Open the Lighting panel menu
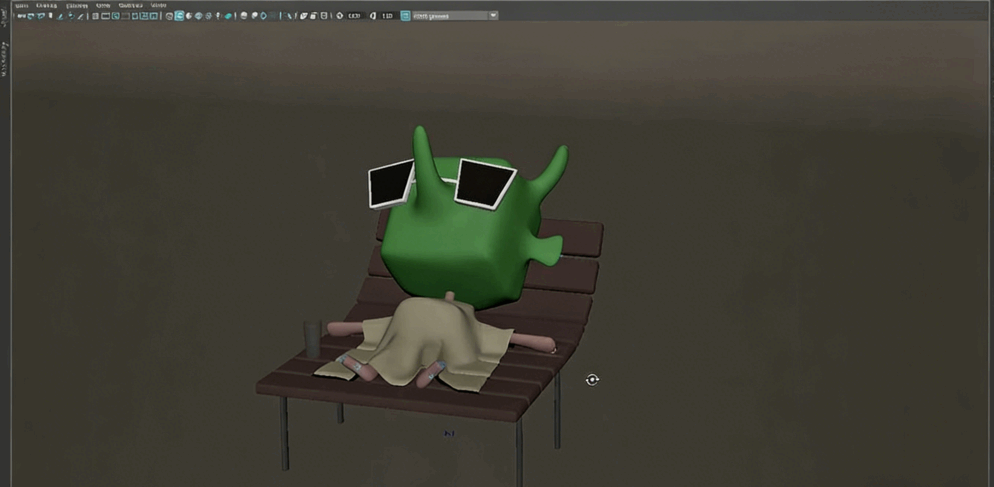 [x=77, y=6]
